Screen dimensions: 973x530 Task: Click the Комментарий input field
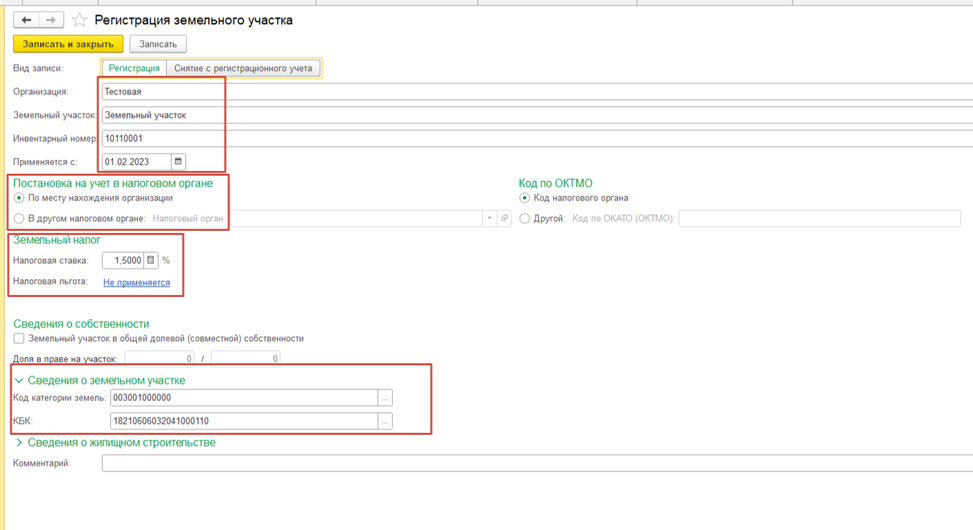[x=537, y=464]
